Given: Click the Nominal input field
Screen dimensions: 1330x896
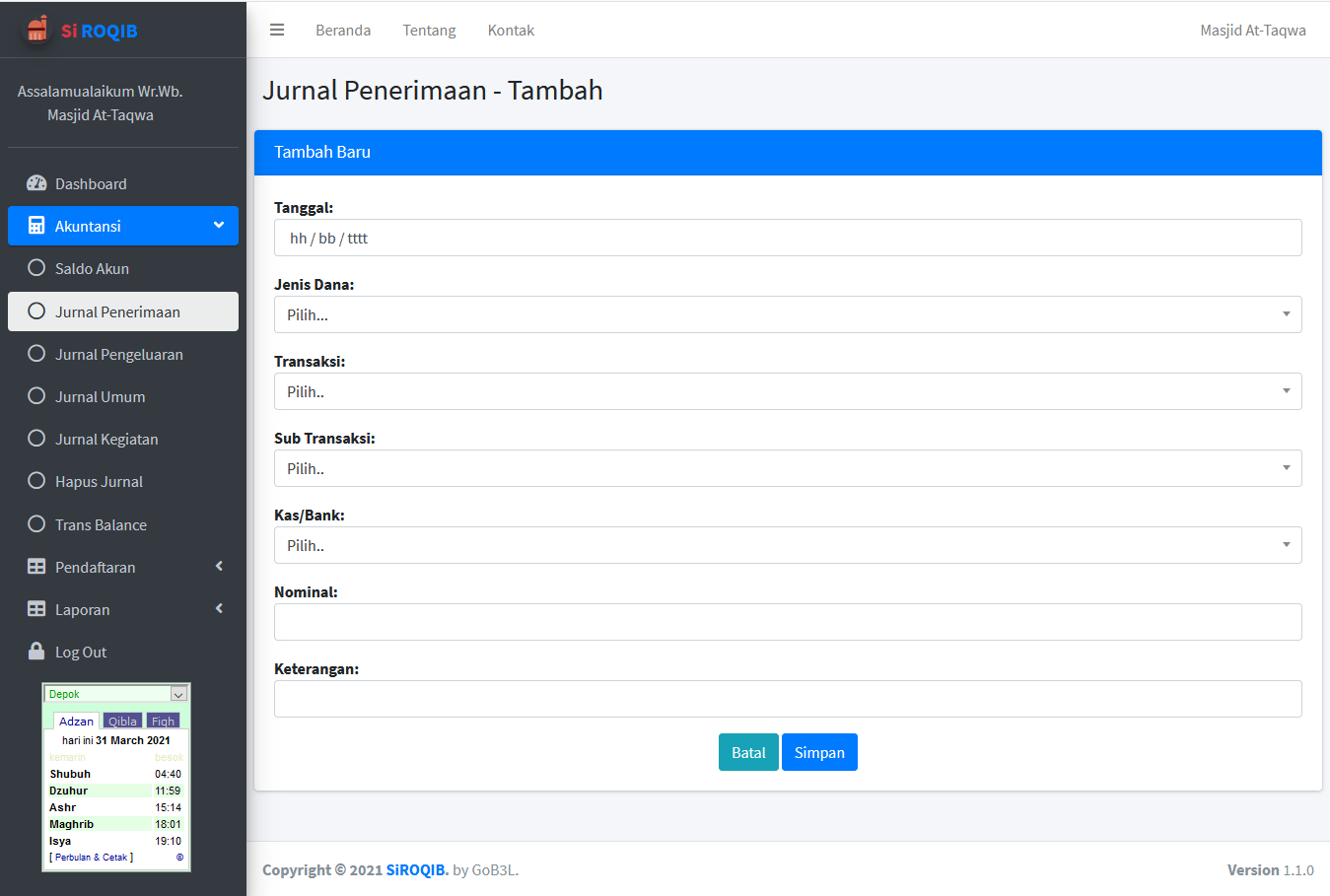Looking at the screenshot, I should click(x=787, y=622).
